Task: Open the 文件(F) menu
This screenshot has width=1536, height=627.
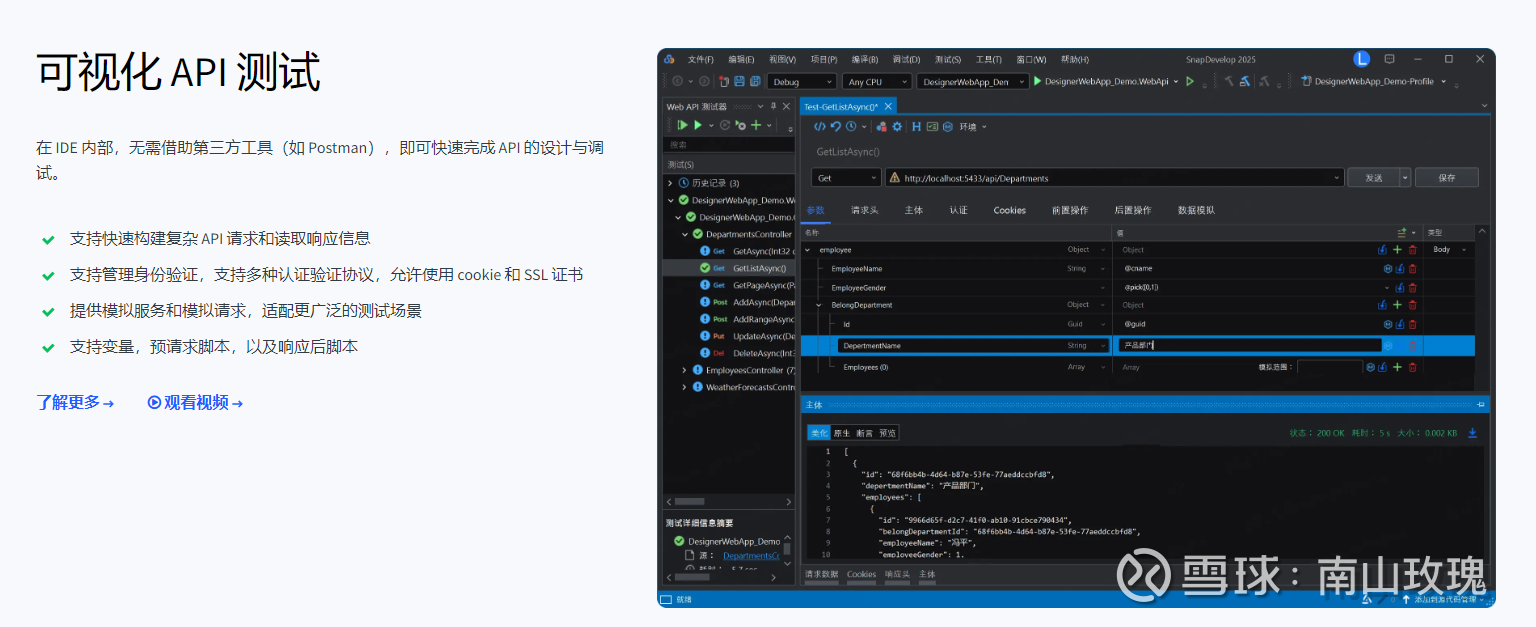Action: pos(700,59)
